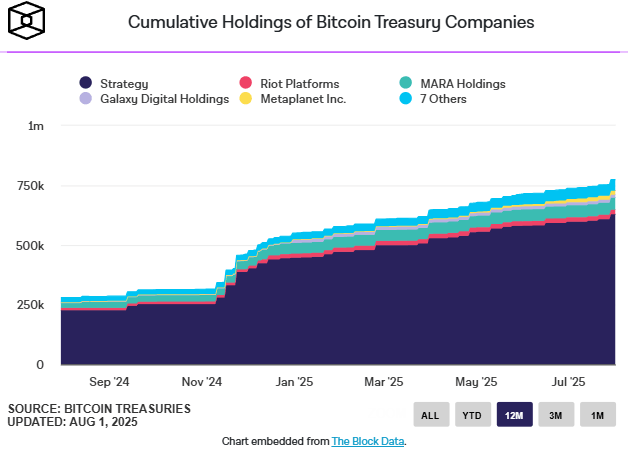Image resolution: width=628 pixels, height=449 pixels.
Task: Switch to the 3M time range
Action: coord(556,415)
